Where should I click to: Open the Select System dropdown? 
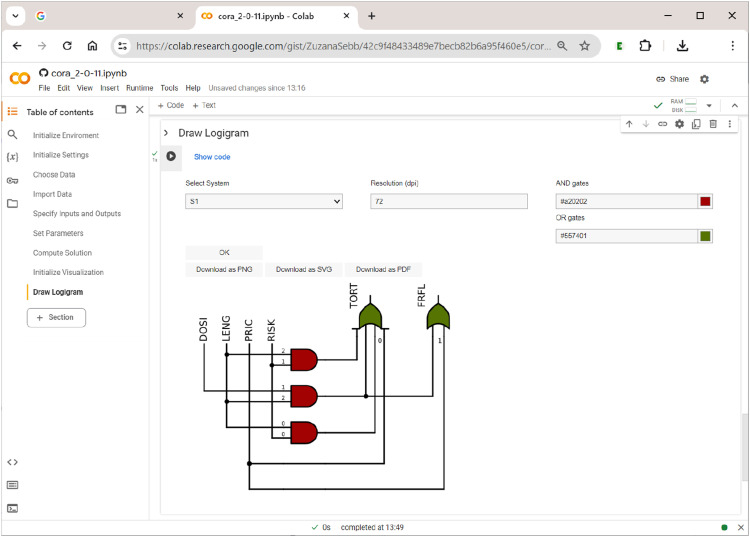(264, 201)
